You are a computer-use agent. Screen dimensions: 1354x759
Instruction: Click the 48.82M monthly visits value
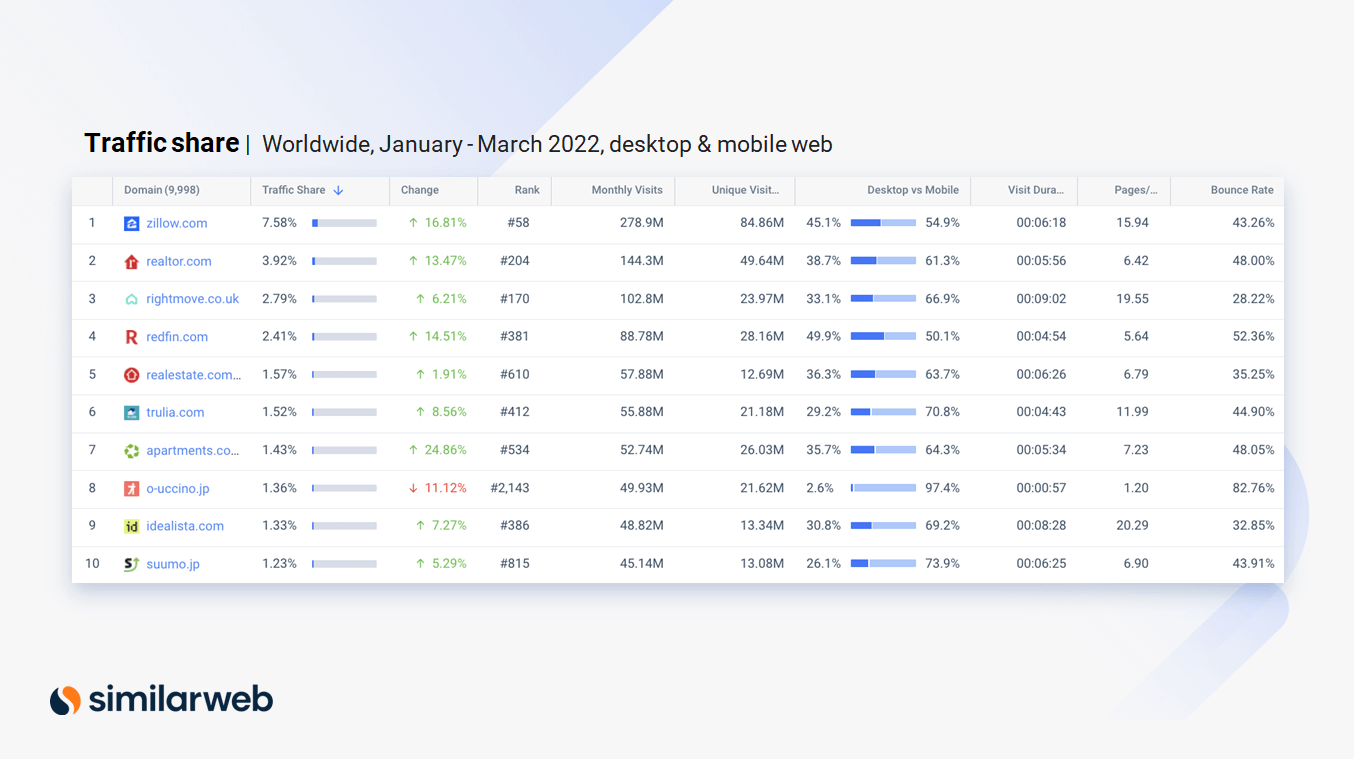642,526
